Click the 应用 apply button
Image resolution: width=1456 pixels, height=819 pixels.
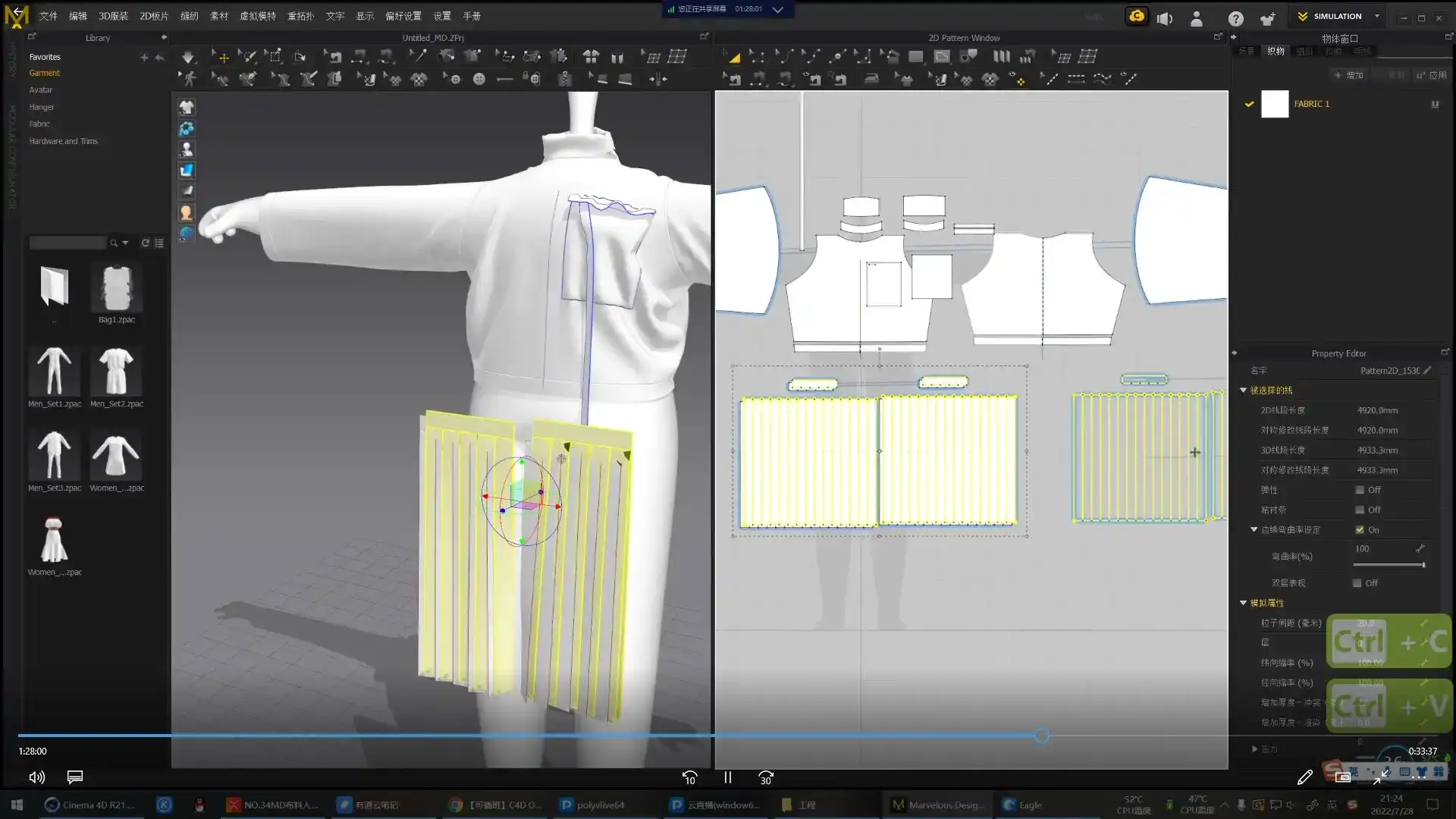point(1432,75)
